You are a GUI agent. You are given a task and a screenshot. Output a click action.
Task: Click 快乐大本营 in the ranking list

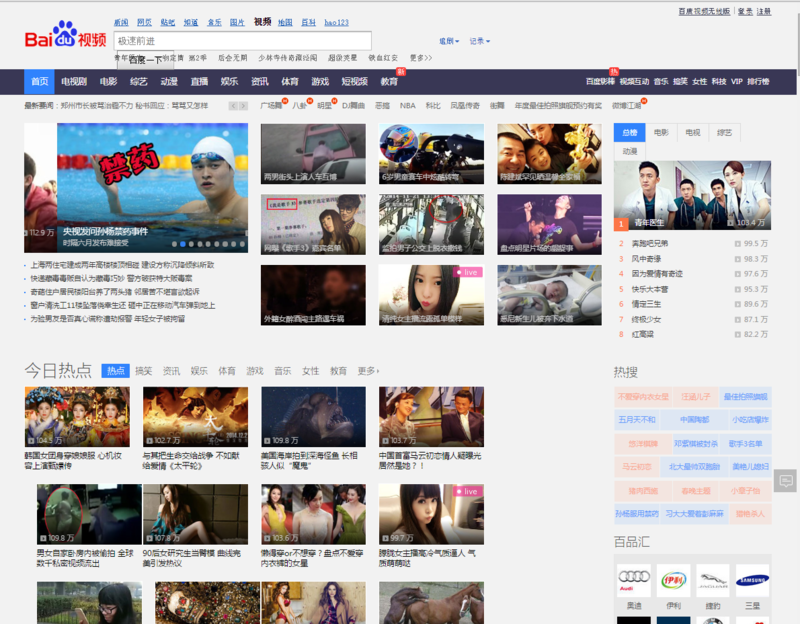pyautogui.click(x=649, y=289)
